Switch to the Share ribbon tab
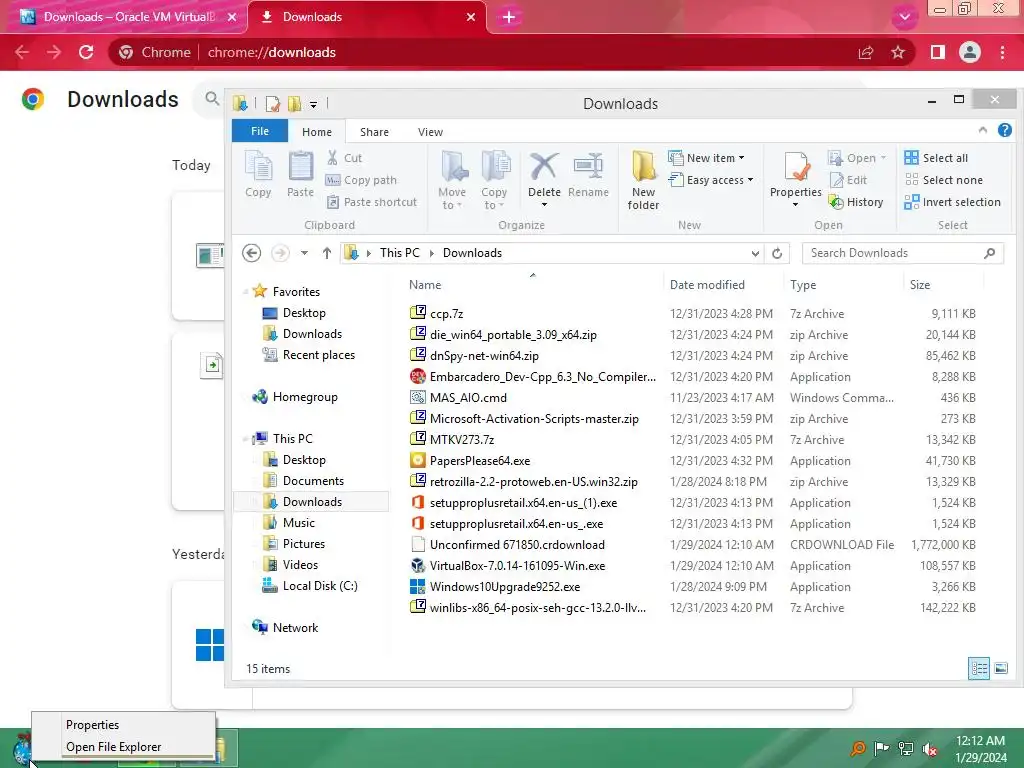 tap(374, 131)
